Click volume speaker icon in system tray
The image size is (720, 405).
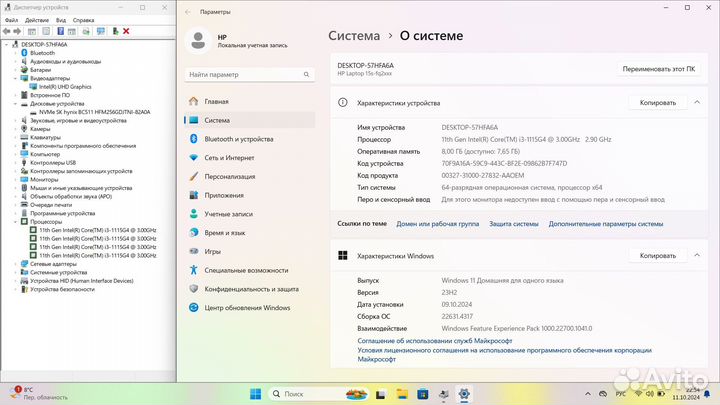coord(650,394)
